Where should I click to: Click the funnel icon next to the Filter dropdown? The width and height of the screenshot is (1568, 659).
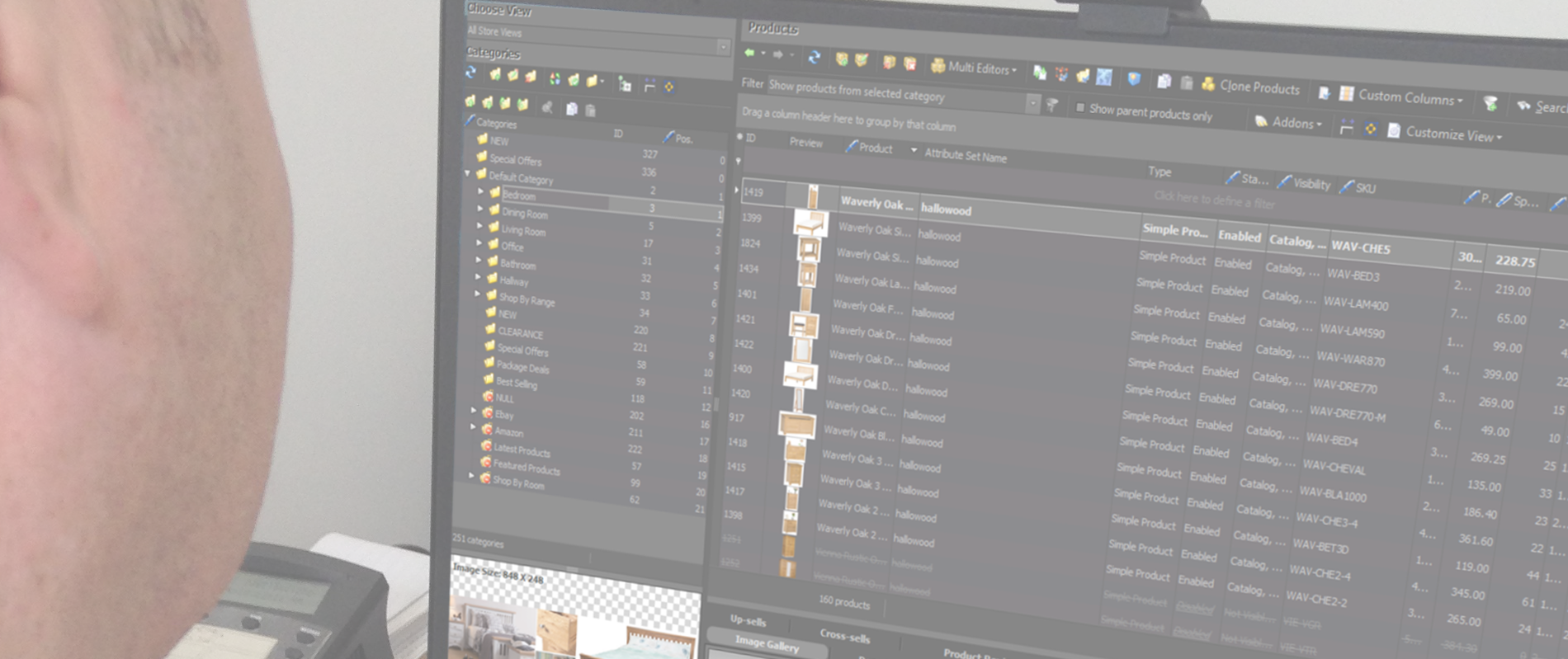coord(1052,105)
